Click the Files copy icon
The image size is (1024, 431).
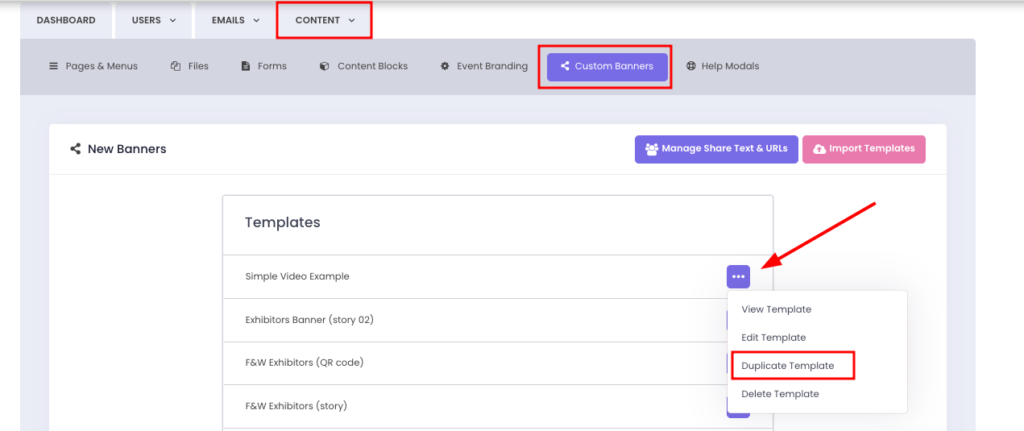[x=176, y=66]
